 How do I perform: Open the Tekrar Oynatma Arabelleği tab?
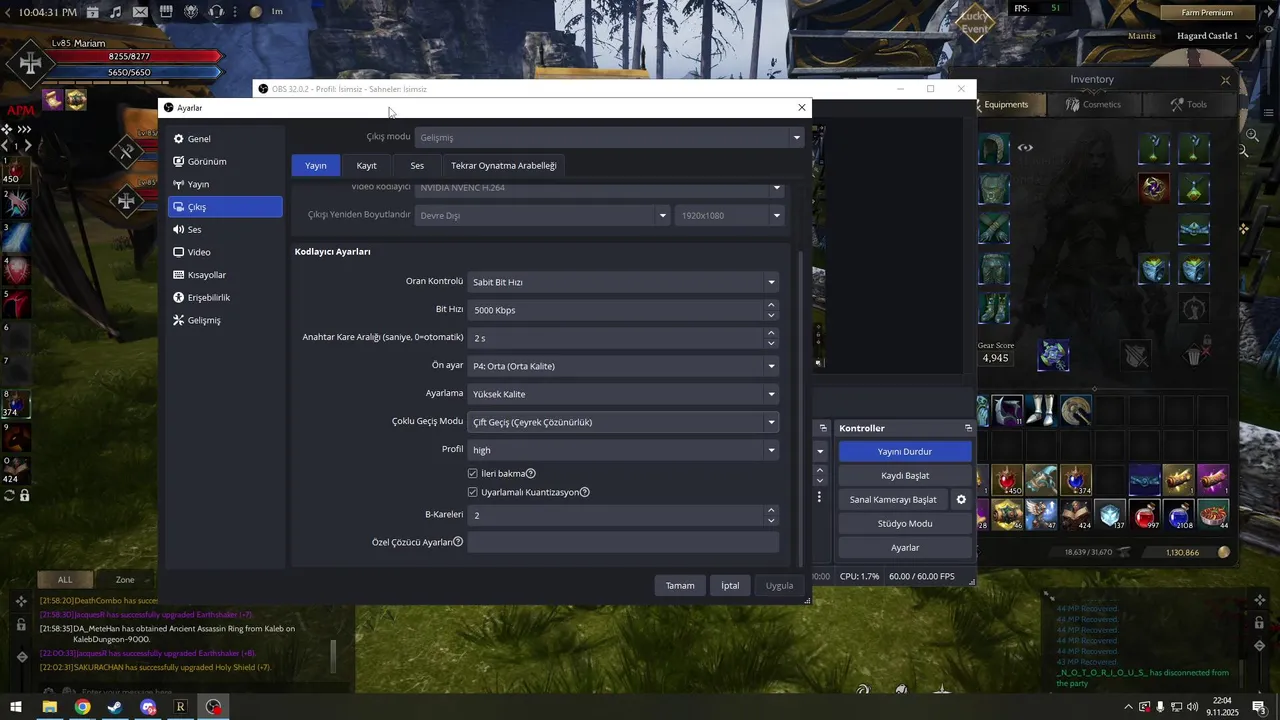coord(504,165)
